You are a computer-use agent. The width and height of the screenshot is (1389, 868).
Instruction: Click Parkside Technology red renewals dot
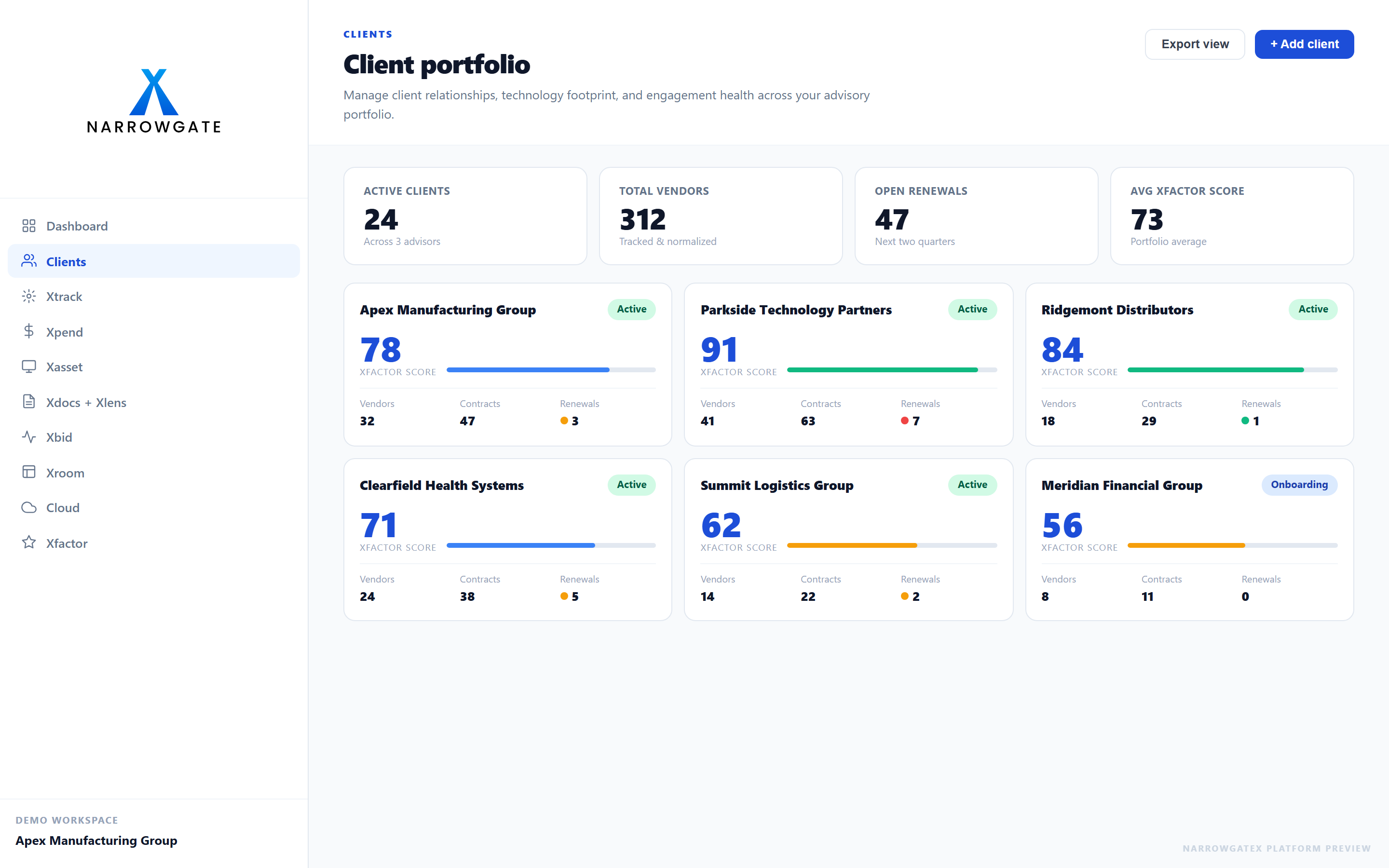coord(905,421)
